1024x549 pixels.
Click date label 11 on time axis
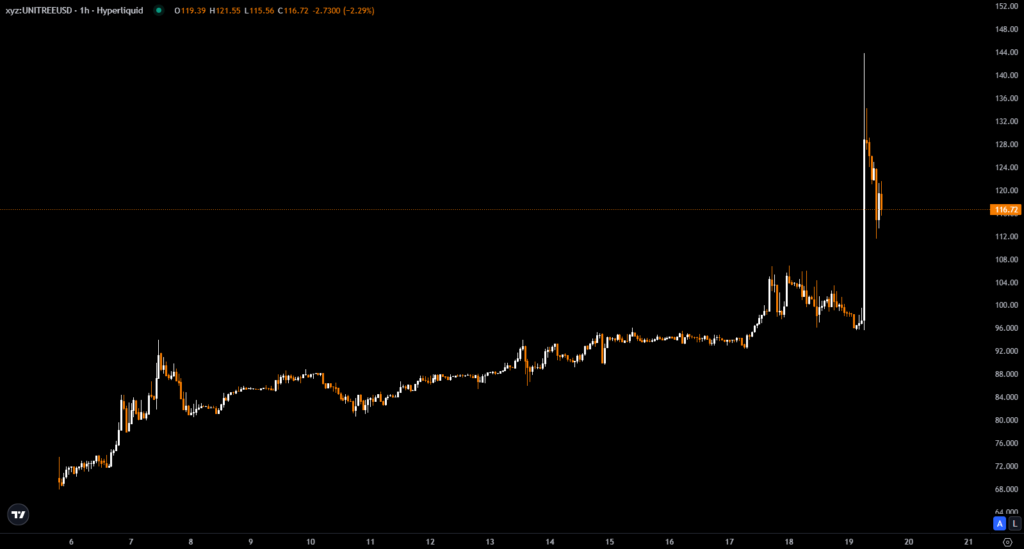[x=370, y=542]
